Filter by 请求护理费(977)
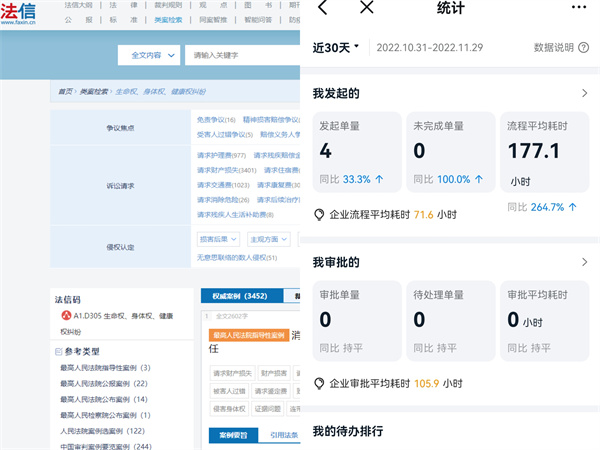The image size is (600, 450). (222, 155)
